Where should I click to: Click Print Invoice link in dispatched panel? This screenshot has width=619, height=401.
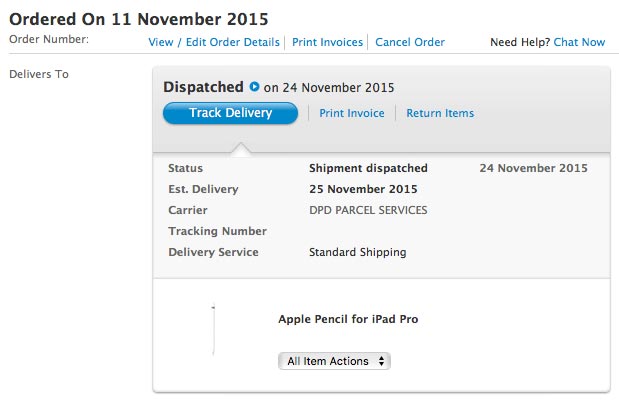pyautogui.click(x=352, y=113)
